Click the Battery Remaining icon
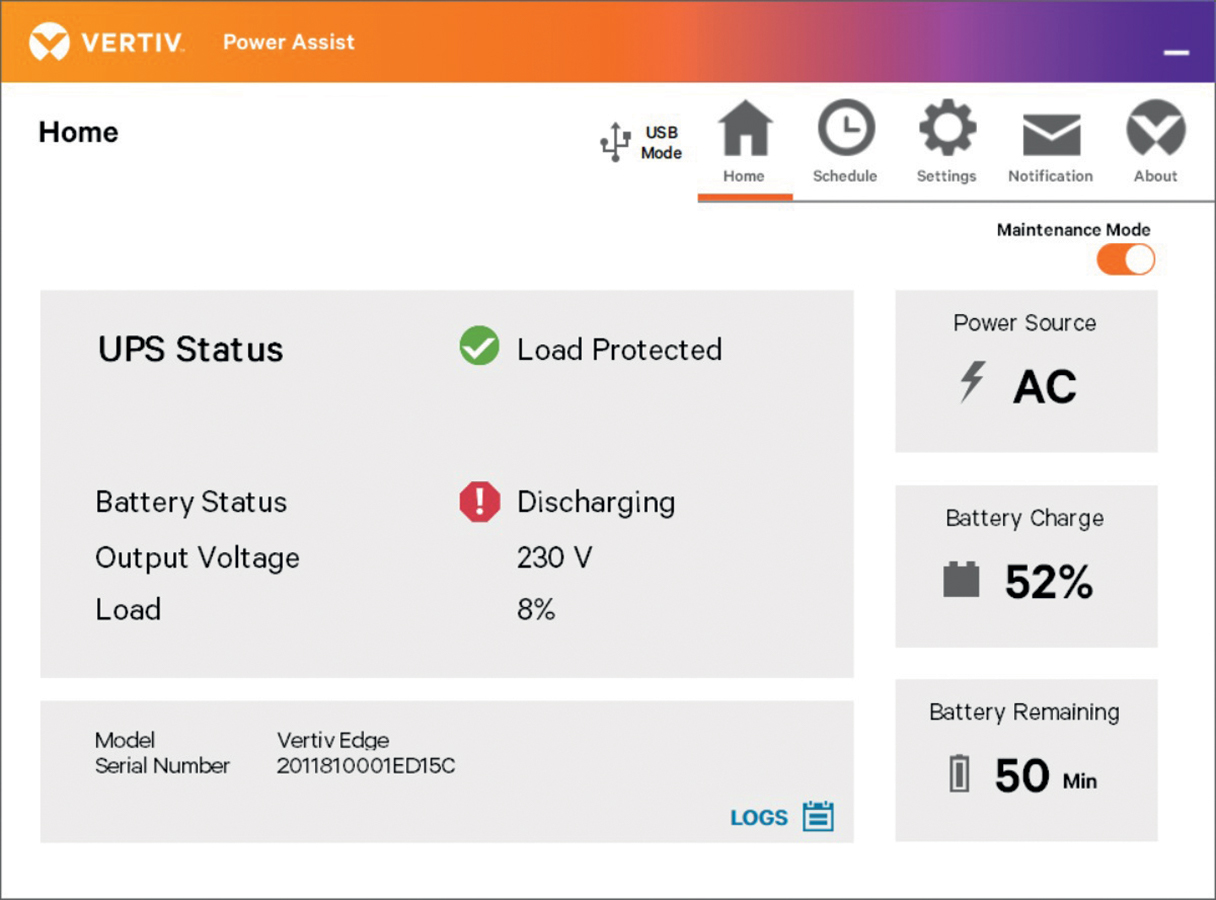 [959, 775]
